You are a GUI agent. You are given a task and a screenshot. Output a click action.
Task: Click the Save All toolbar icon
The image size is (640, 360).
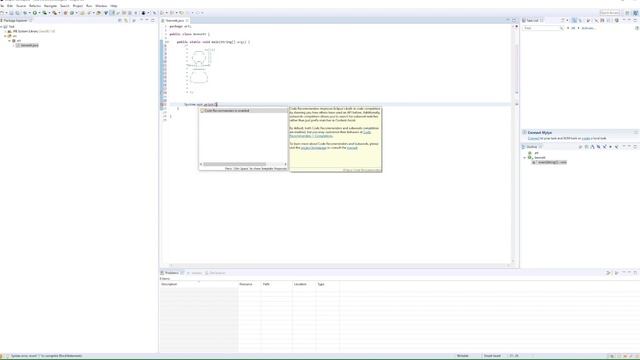(x=18, y=13)
